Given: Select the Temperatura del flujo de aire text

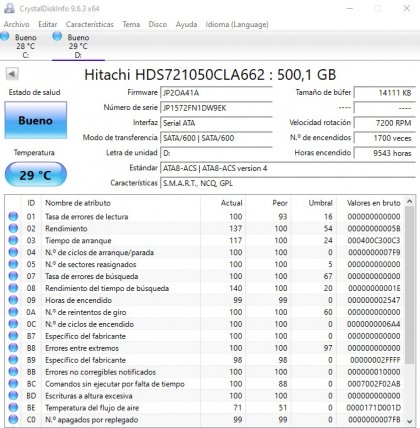Looking at the screenshot, I should pos(92,408).
